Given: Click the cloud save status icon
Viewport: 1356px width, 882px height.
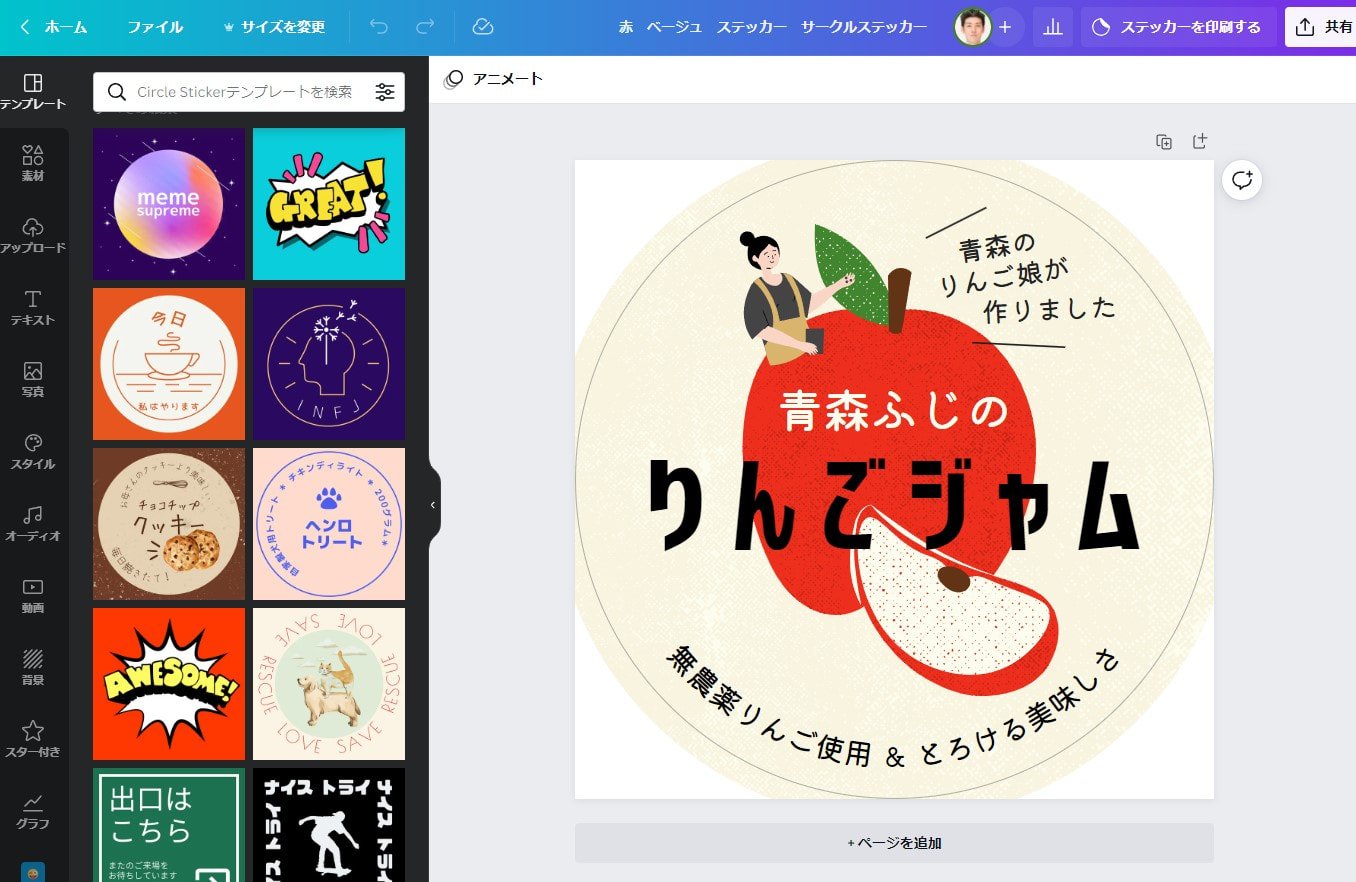Looking at the screenshot, I should [483, 27].
